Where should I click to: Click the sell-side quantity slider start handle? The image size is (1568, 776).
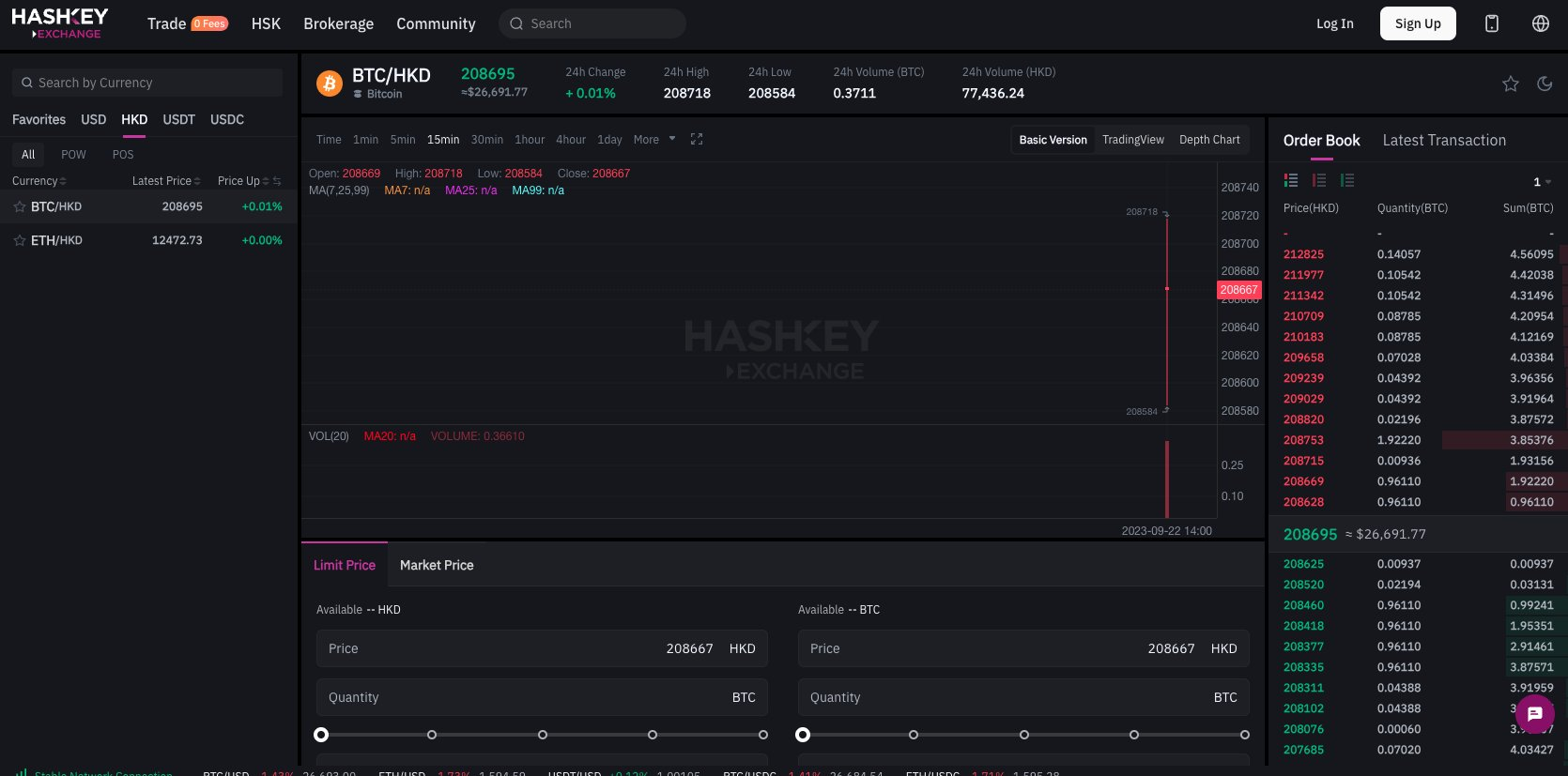point(803,735)
